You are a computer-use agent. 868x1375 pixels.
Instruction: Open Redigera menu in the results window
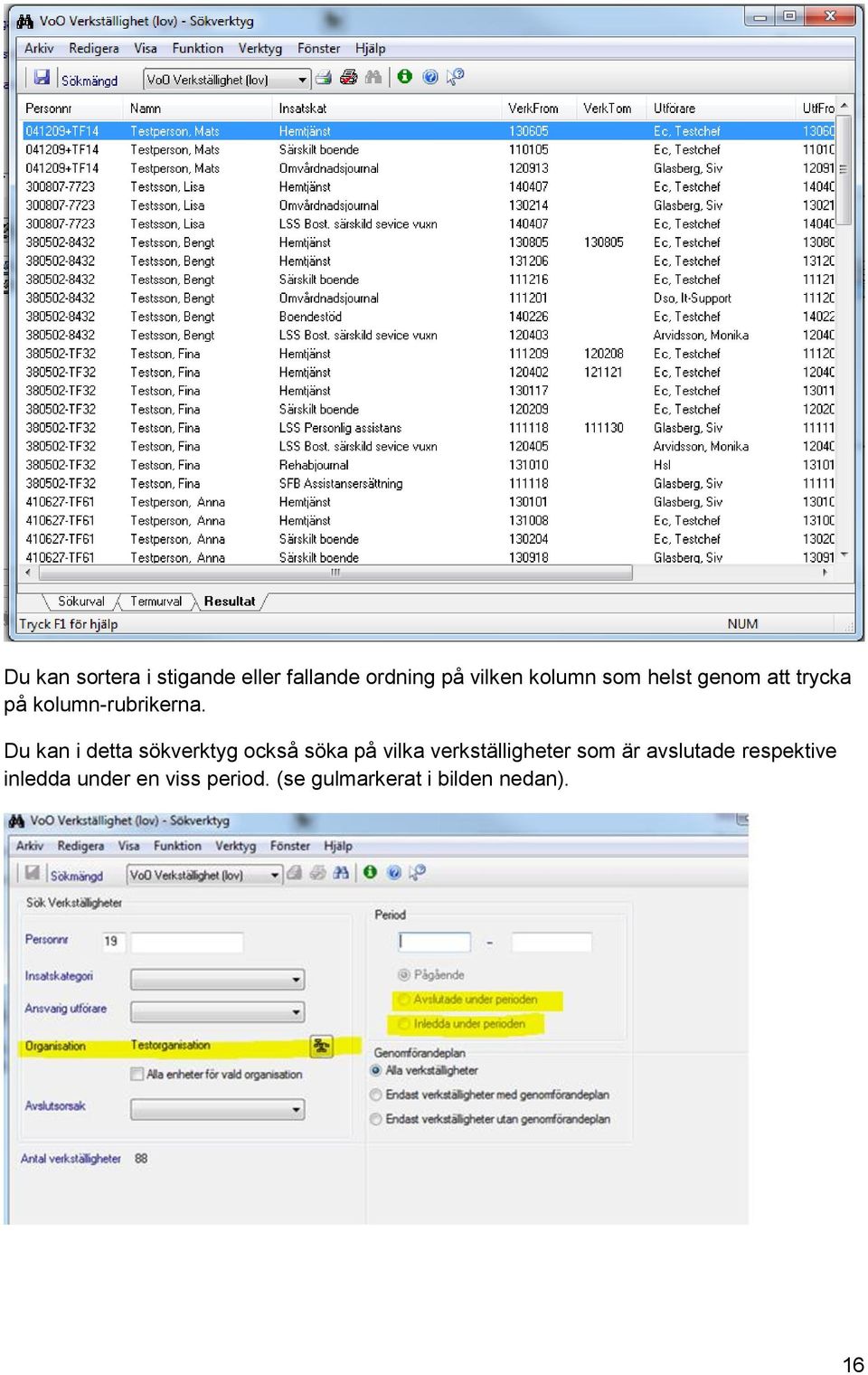94,49
